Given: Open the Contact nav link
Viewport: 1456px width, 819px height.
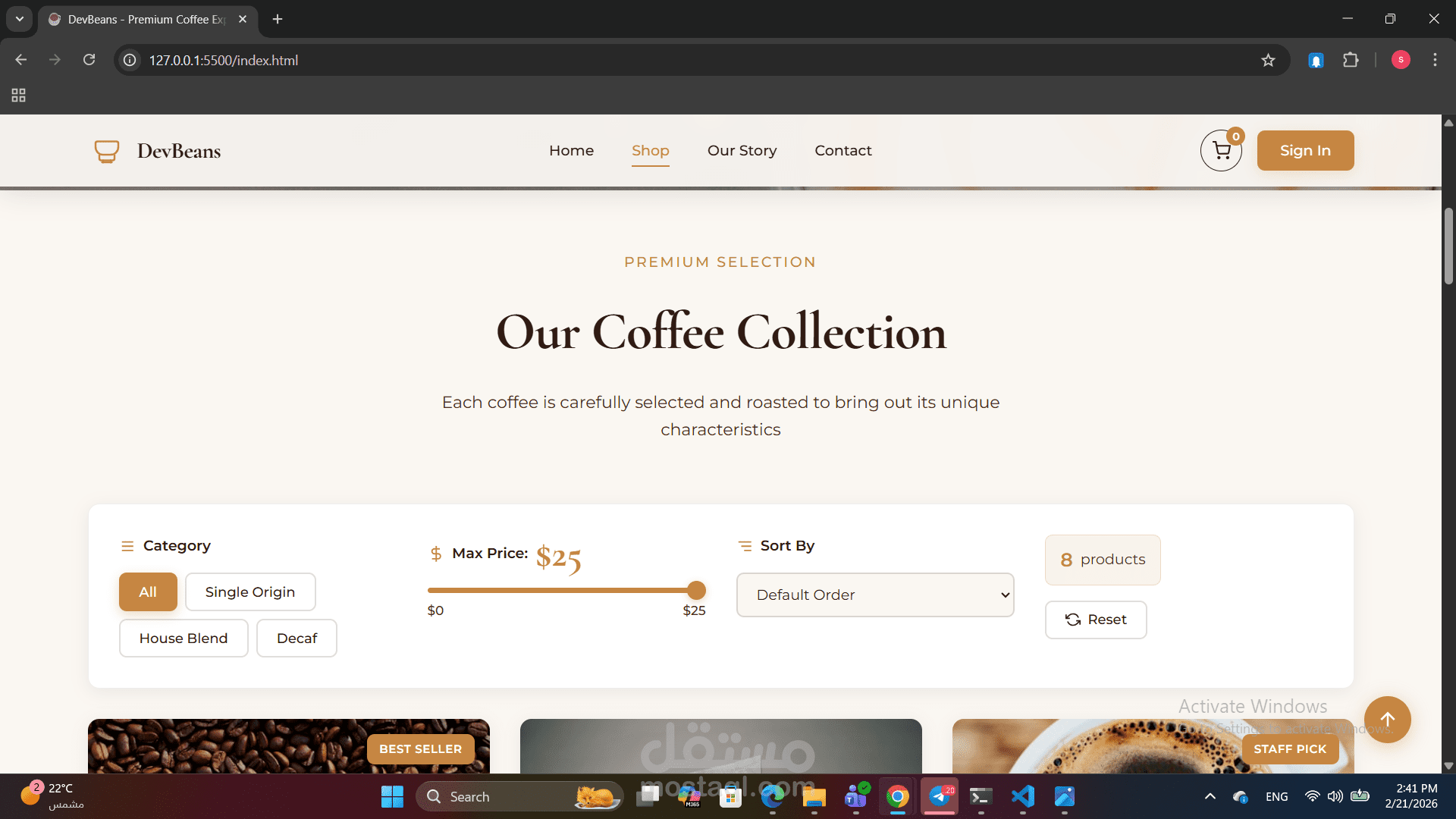Looking at the screenshot, I should click(x=843, y=151).
